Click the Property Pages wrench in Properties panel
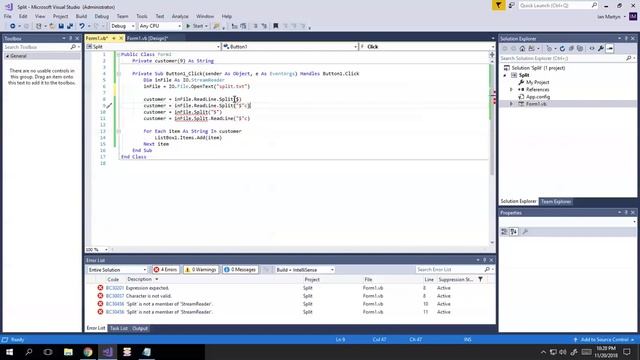 [525, 232]
